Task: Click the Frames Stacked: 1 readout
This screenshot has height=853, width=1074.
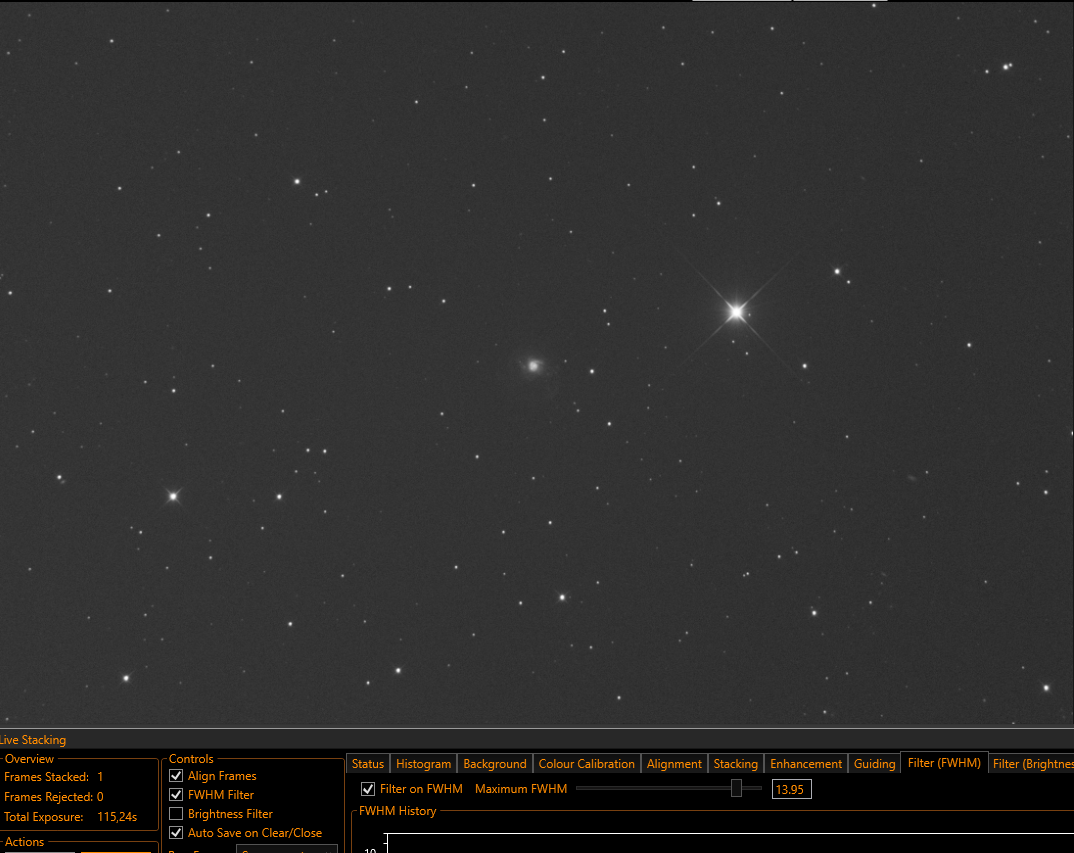Action: click(53, 777)
